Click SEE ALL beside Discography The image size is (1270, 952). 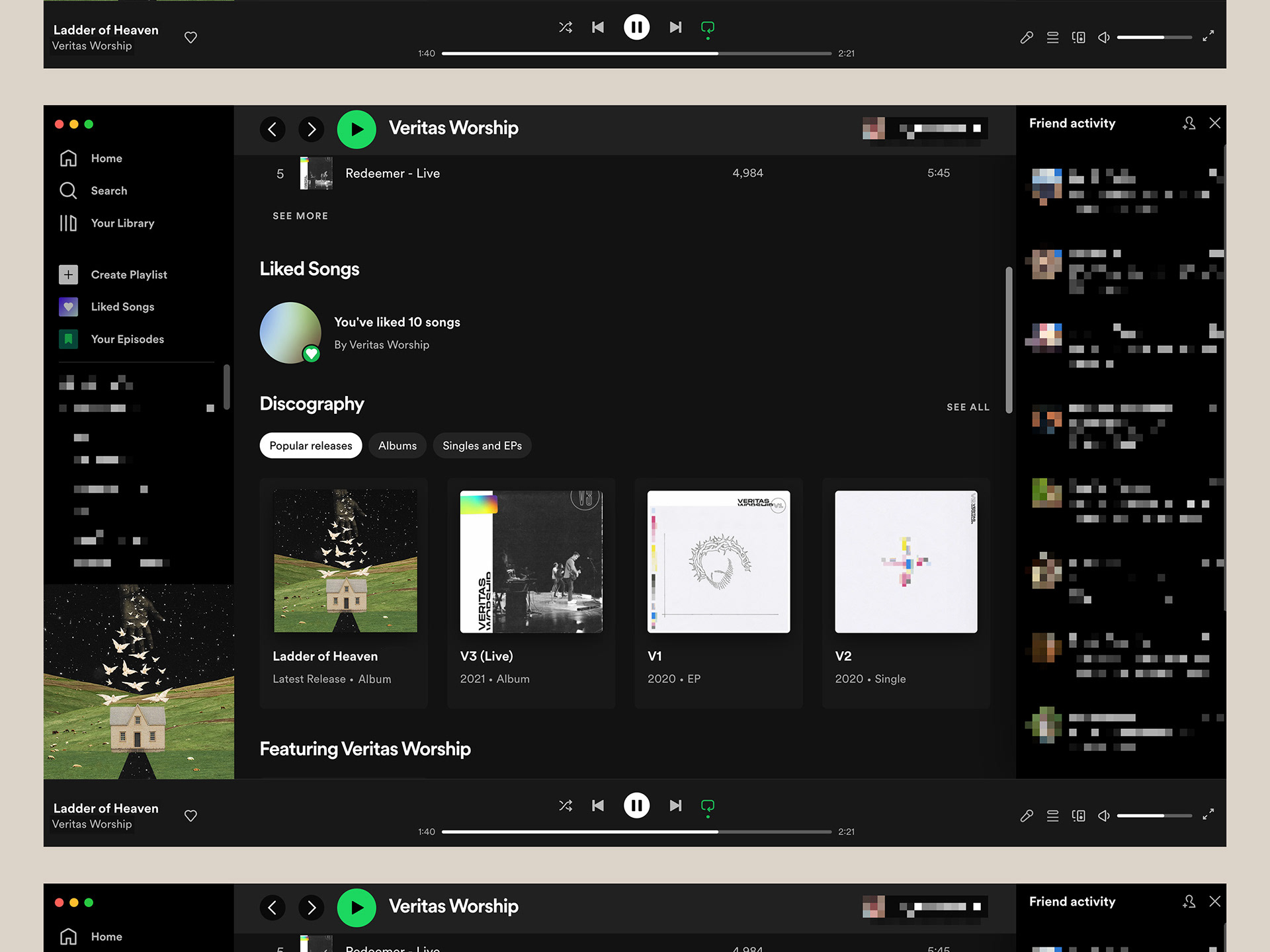[x=968, y=407]
